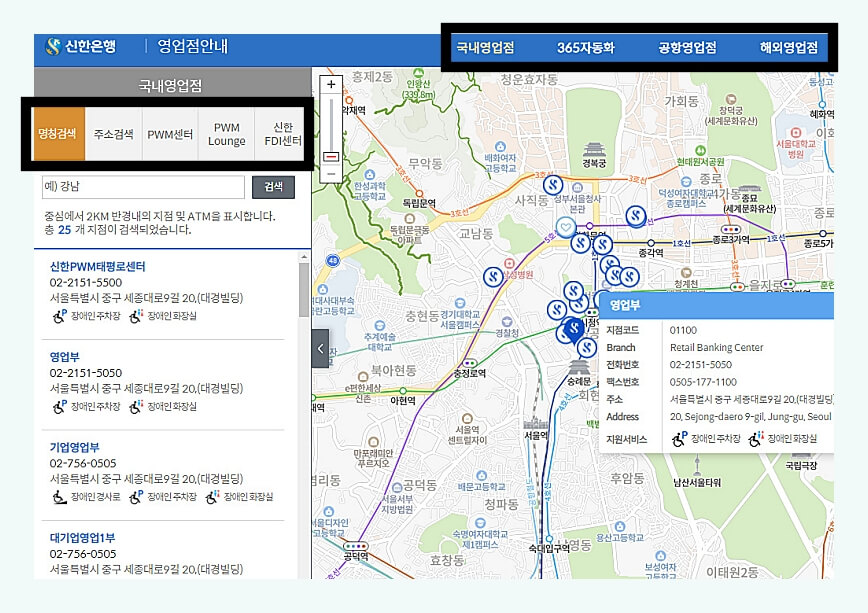Click the branch name search field
The height and width of the screenshot is (613, 868).
click(143, 187)
